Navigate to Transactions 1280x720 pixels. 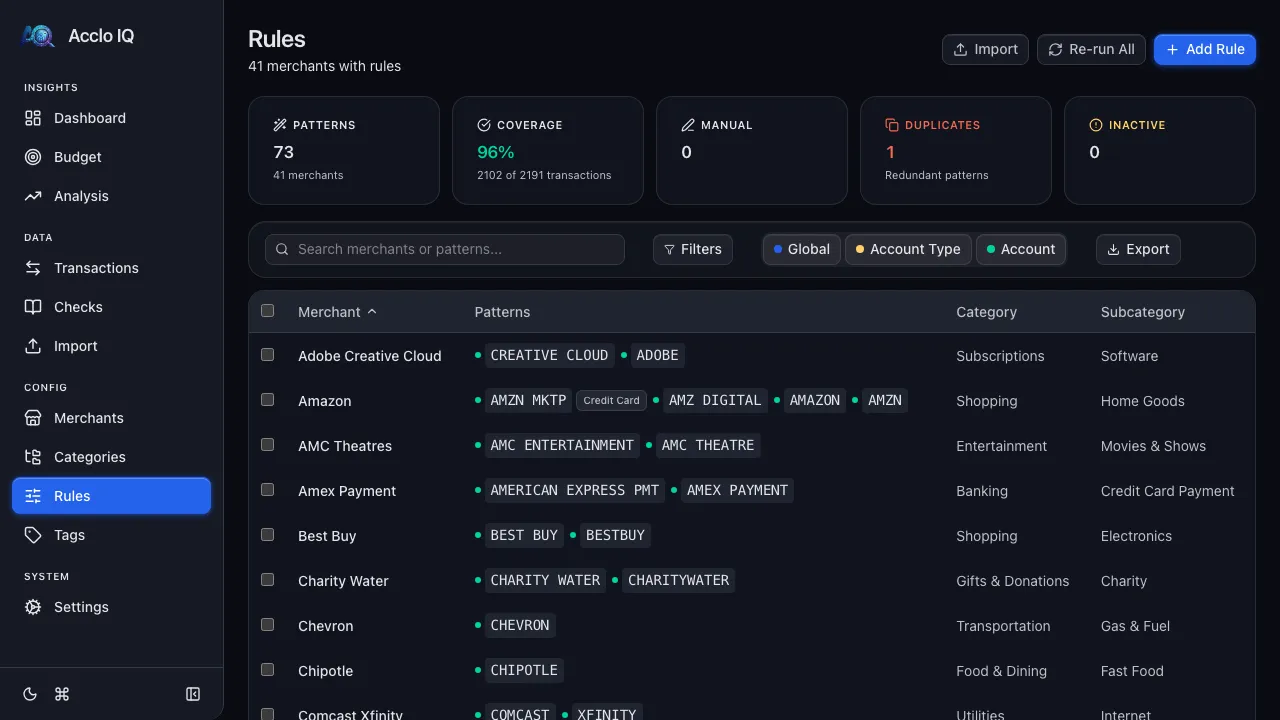click(x=111, y=268)
